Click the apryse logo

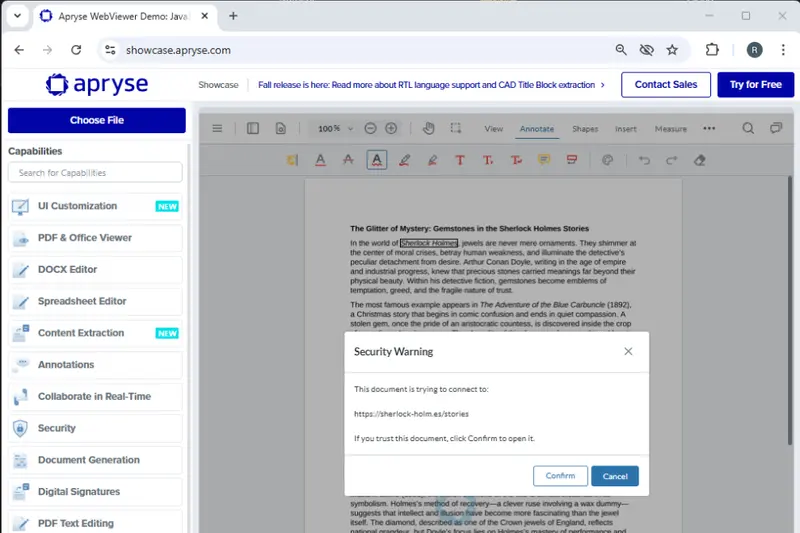pyautogui.click(x=97, y=84)
